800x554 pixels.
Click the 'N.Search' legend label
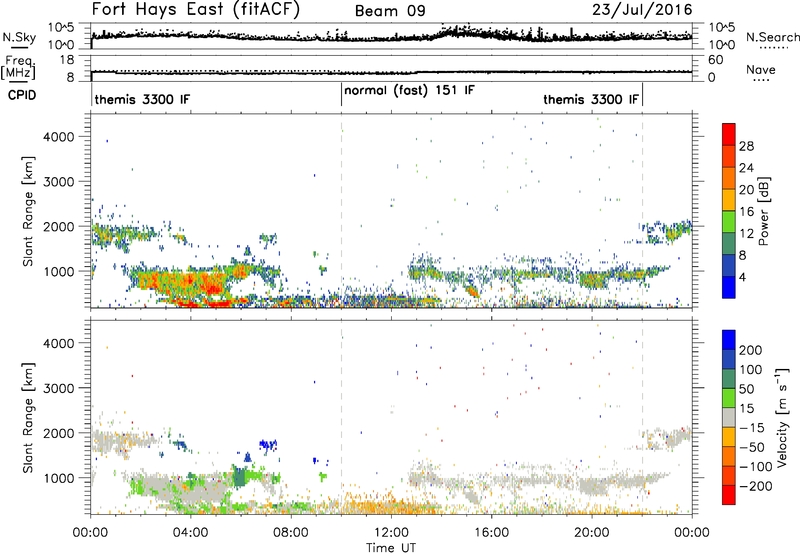[772, 37]
